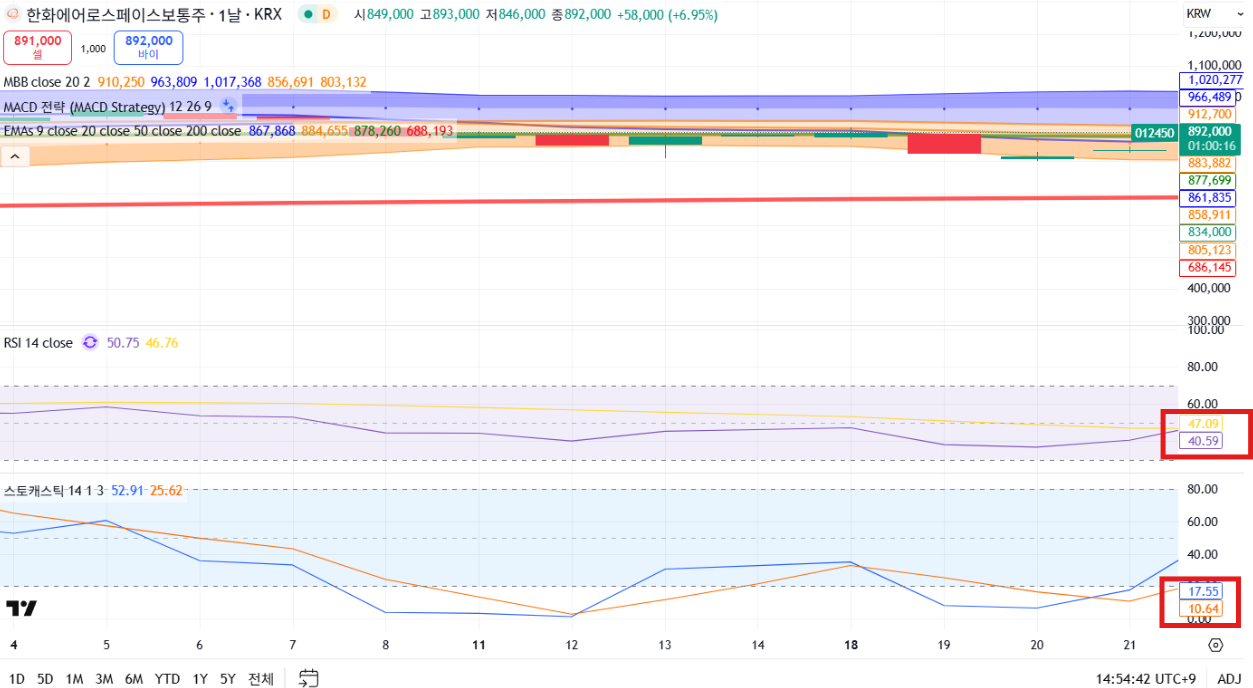Click the 40.59 RSI axis label
The width and height of the screenshot is (1253, 688).
tap(1203, 441)
